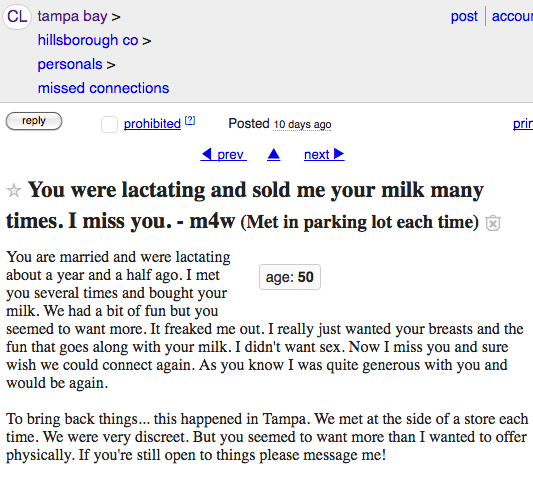
Task: Click the print link at right
Action: (x=523, y=124)
